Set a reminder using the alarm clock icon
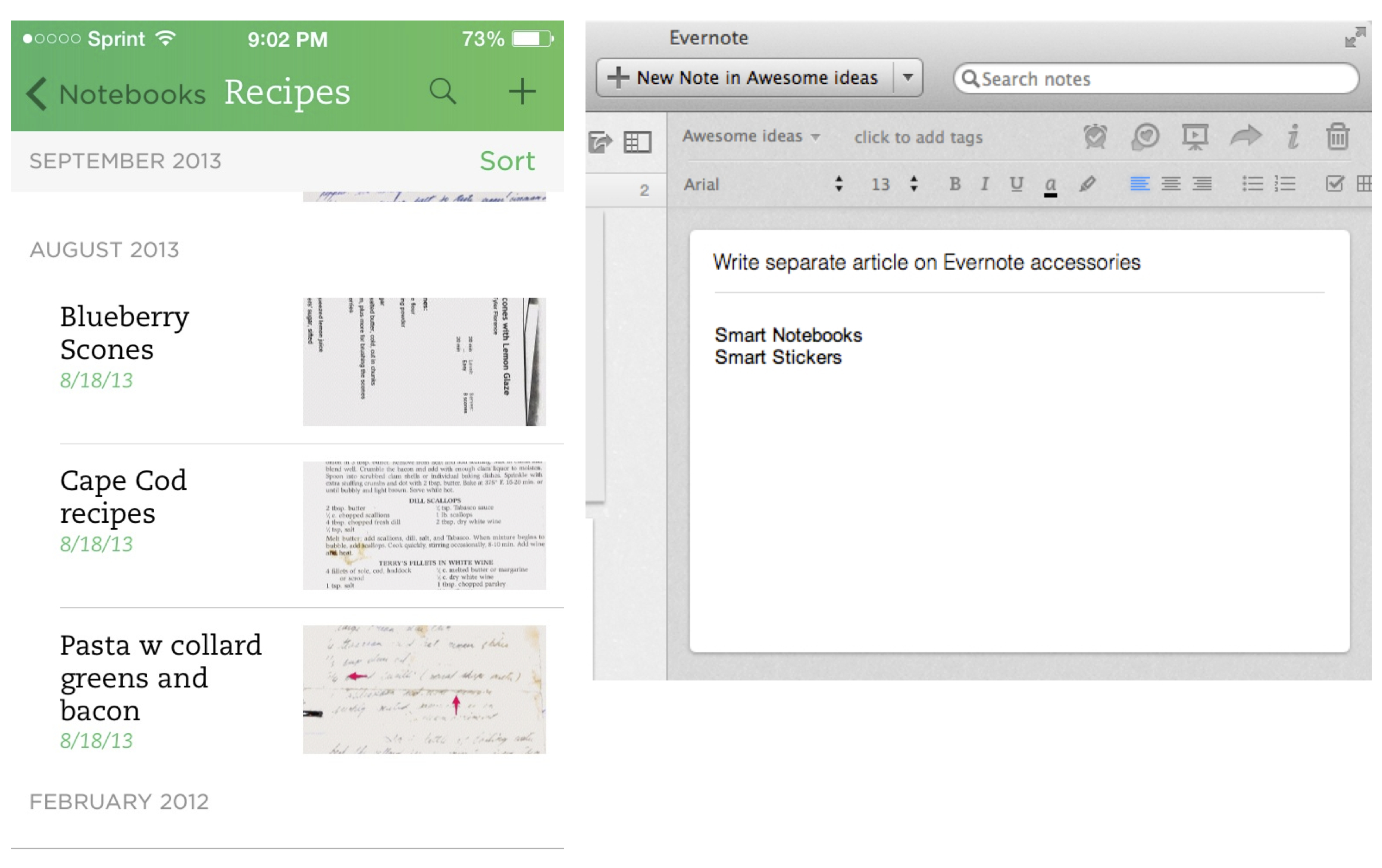Screen dimensions: 1382x868 pos(1095,137)
